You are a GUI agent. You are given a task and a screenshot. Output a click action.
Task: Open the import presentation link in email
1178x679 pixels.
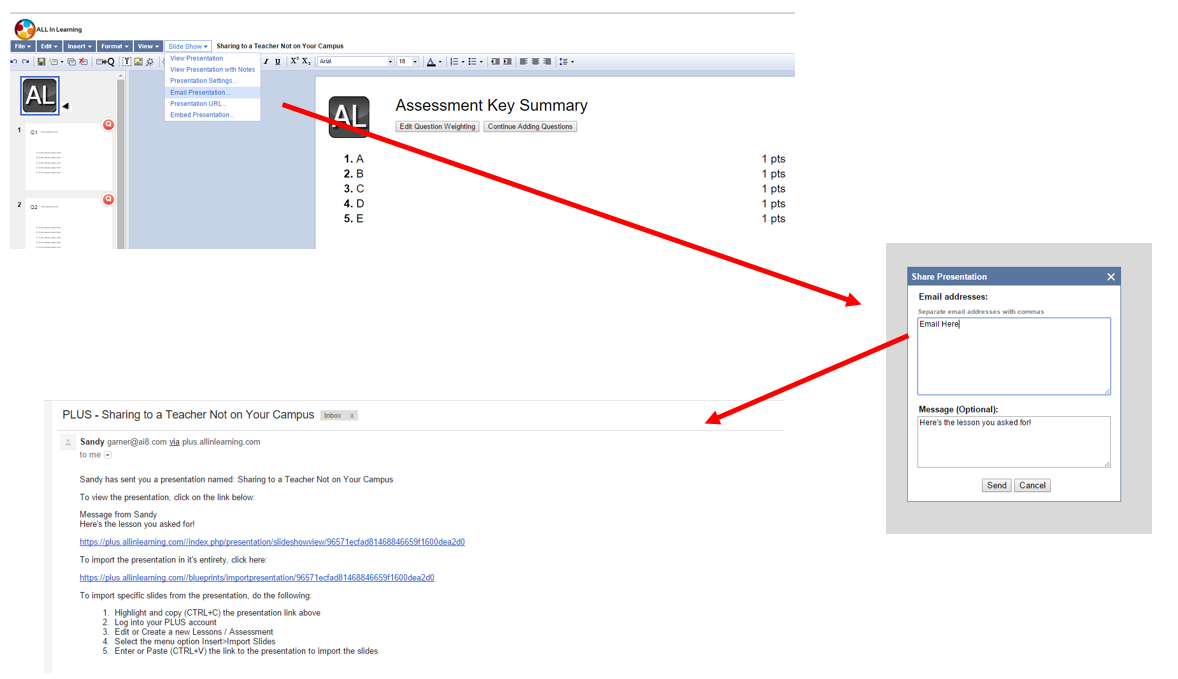pos(257,578)
